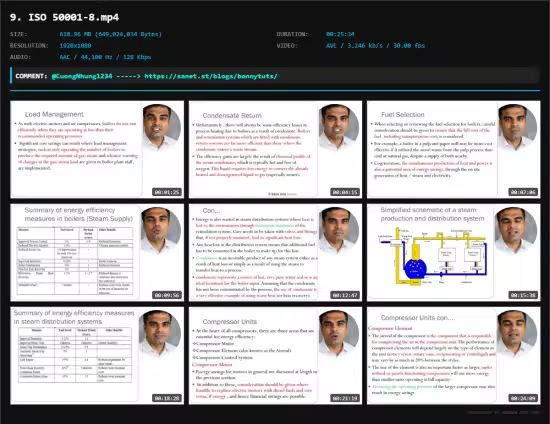Image resolution: width=550 pixels, height=424 pixels.
Task: Click the title '9. ISO 50001-8.mp4'
Action: pyautogui.click(x=65, y=18)
